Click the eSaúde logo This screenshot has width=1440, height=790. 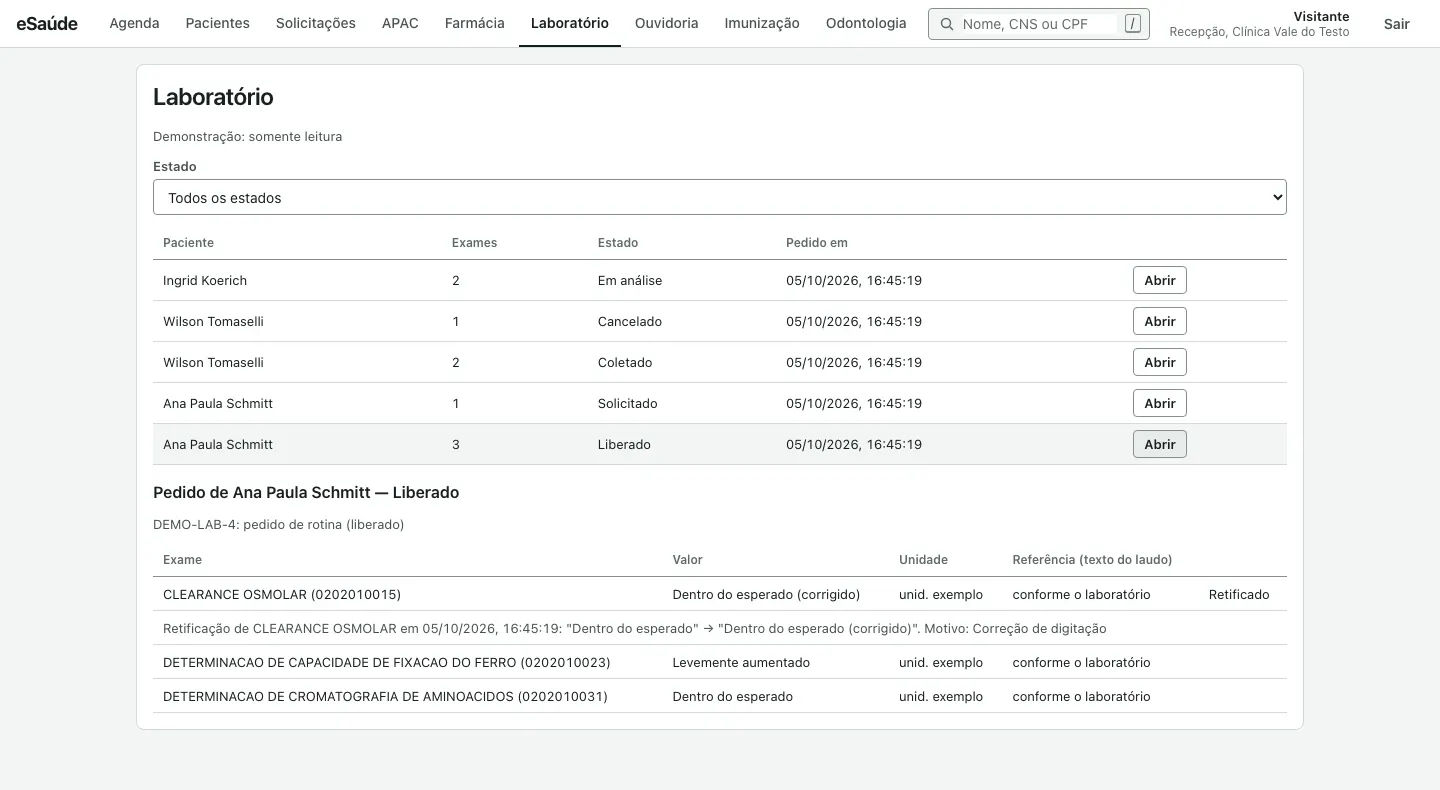(47, 23)
